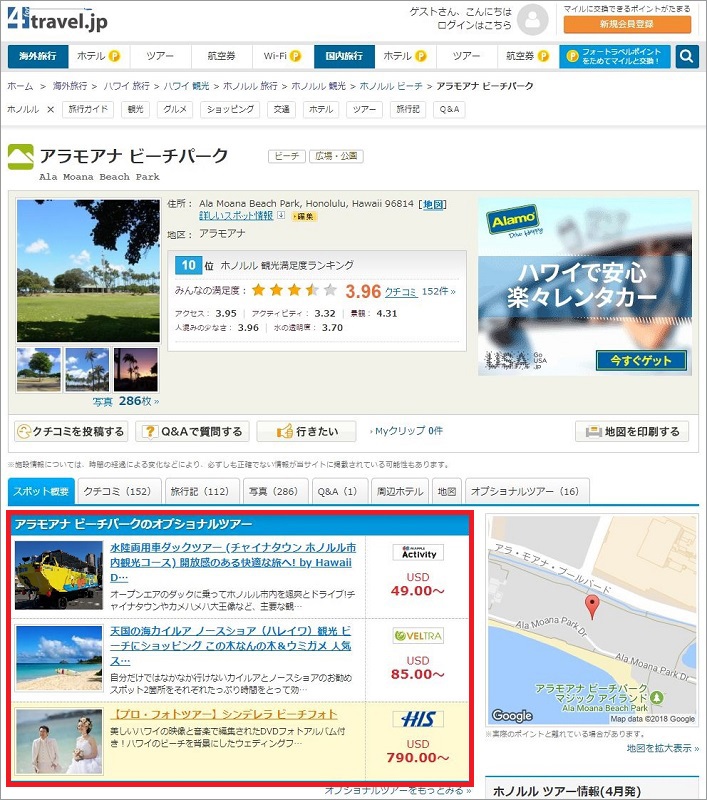This screenshot has width=707, height=800.
Task: Switch to the 周辺ホテル tab
Action: click(400, 491)
